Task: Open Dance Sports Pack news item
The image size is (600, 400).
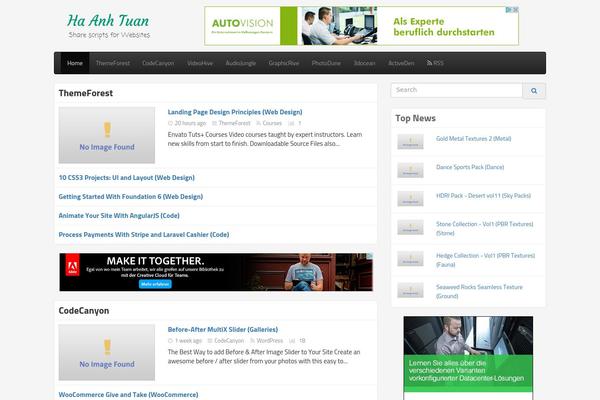Action: tap(470, 167)
